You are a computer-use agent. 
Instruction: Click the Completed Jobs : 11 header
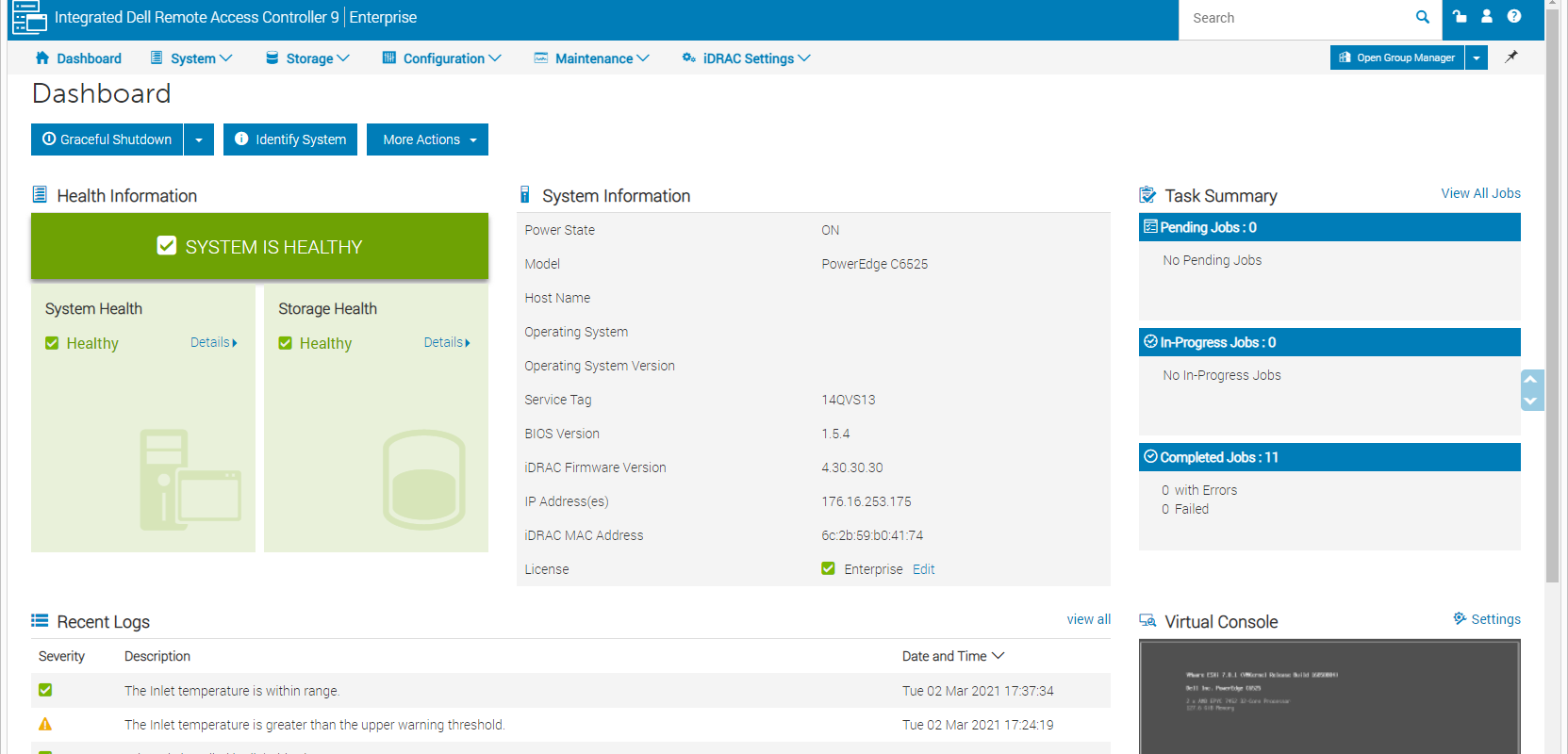point(1329,457)
